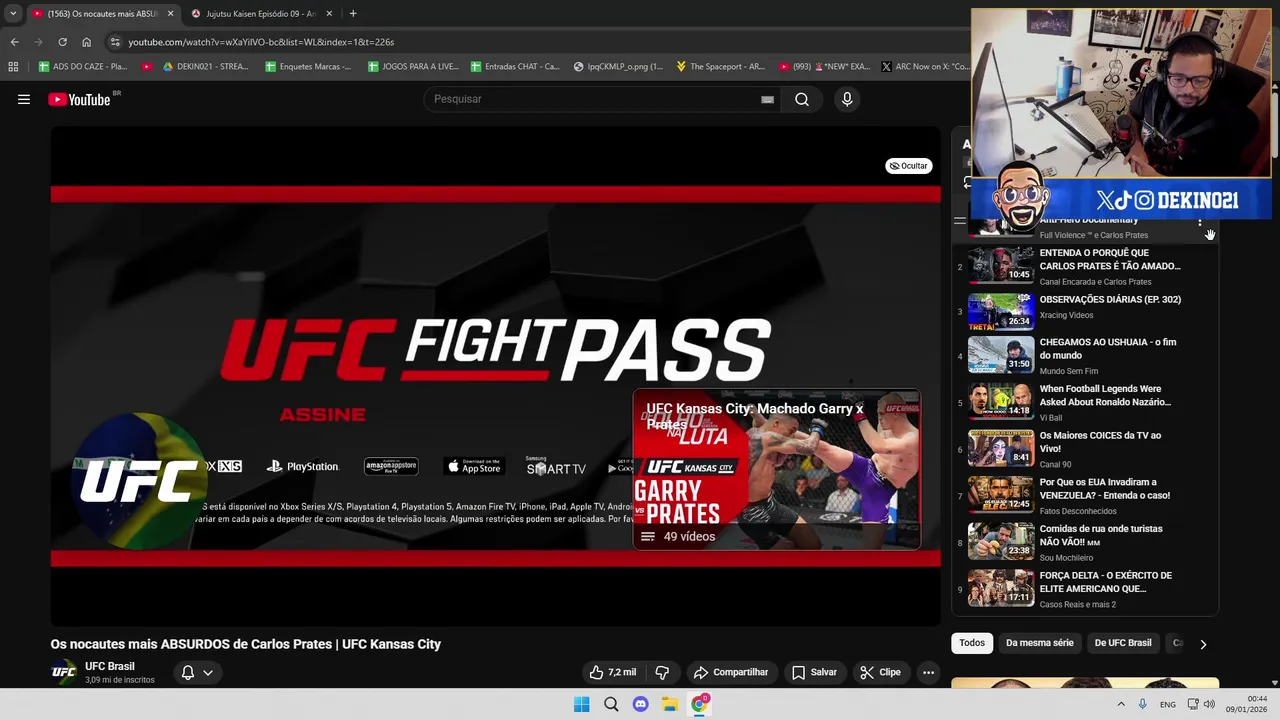Open the UFC Brasil channel avatar

(64, 672)
